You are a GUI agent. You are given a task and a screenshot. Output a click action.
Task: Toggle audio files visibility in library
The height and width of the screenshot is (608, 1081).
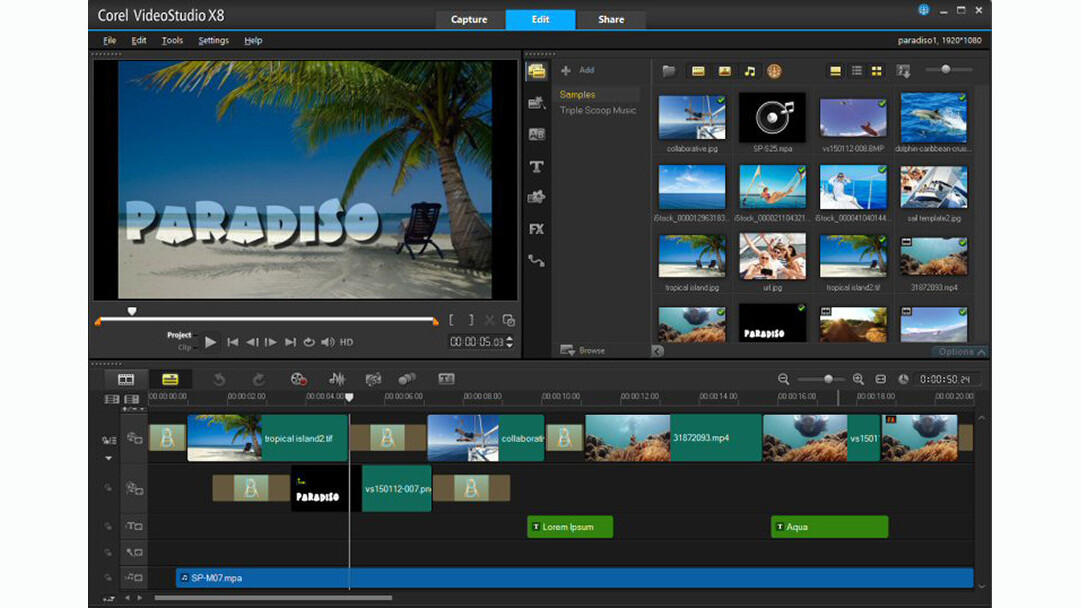point(749,71)
